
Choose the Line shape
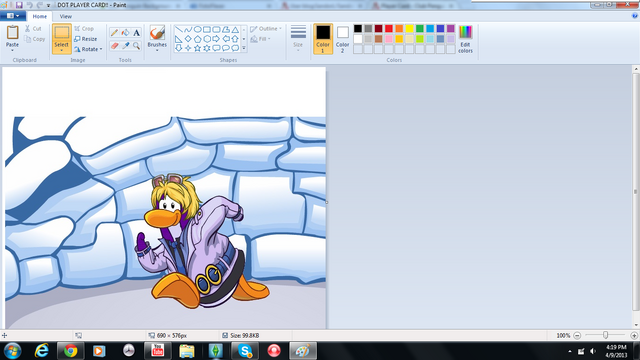click(179, 29)
